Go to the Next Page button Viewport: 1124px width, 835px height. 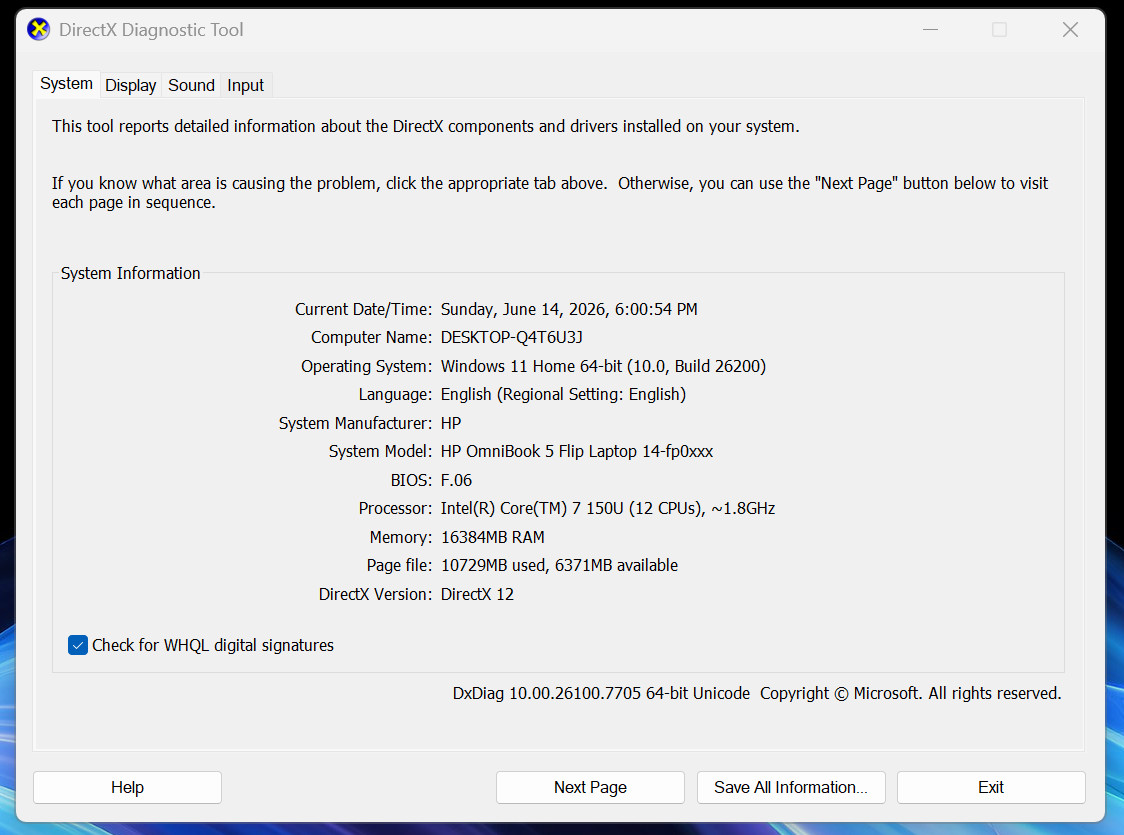(x=590, y=787)
